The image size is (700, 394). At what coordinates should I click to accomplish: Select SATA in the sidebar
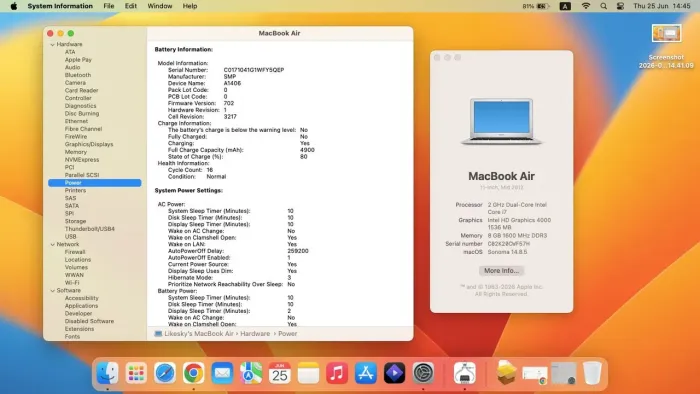point(71,206)
